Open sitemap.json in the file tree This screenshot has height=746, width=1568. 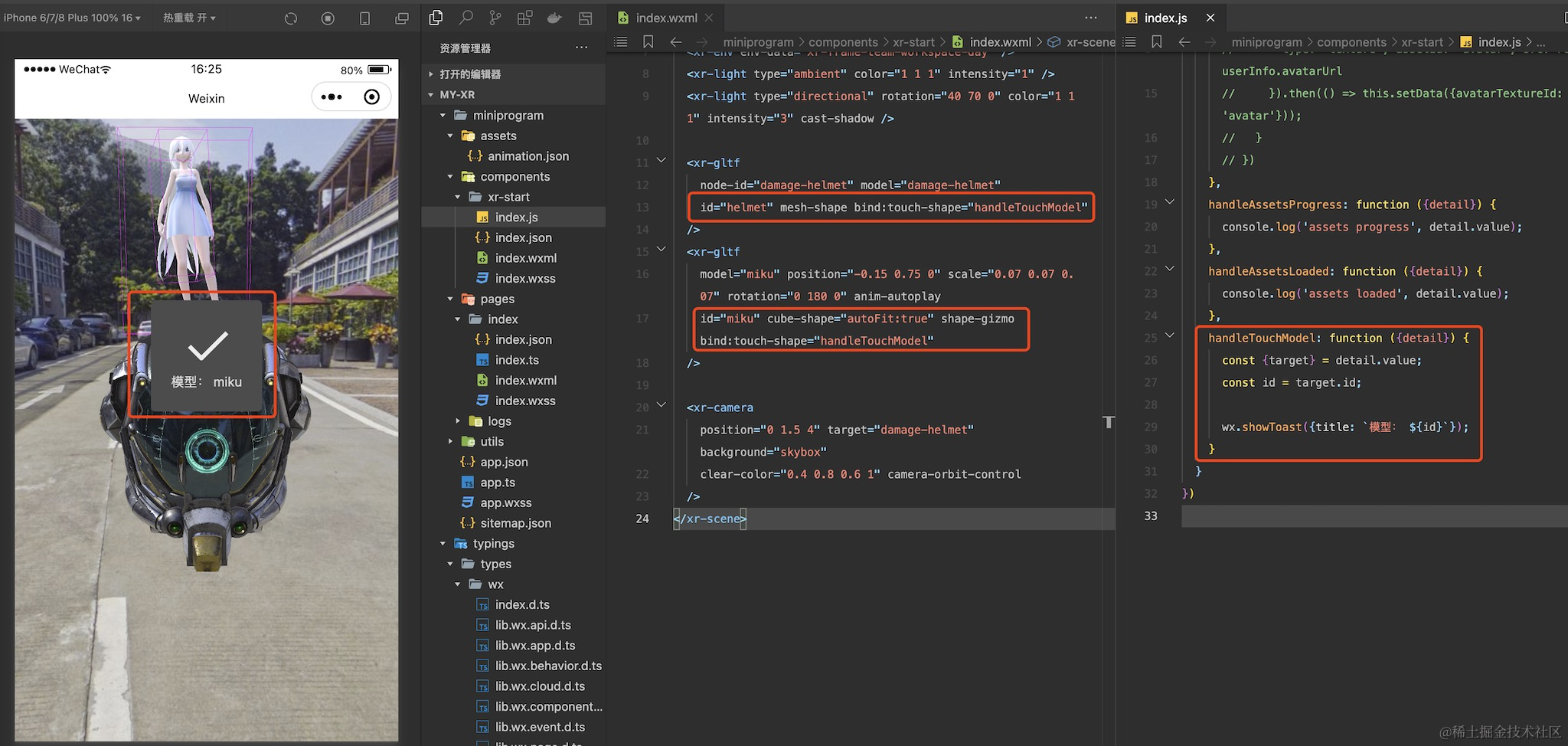point(515,524)
